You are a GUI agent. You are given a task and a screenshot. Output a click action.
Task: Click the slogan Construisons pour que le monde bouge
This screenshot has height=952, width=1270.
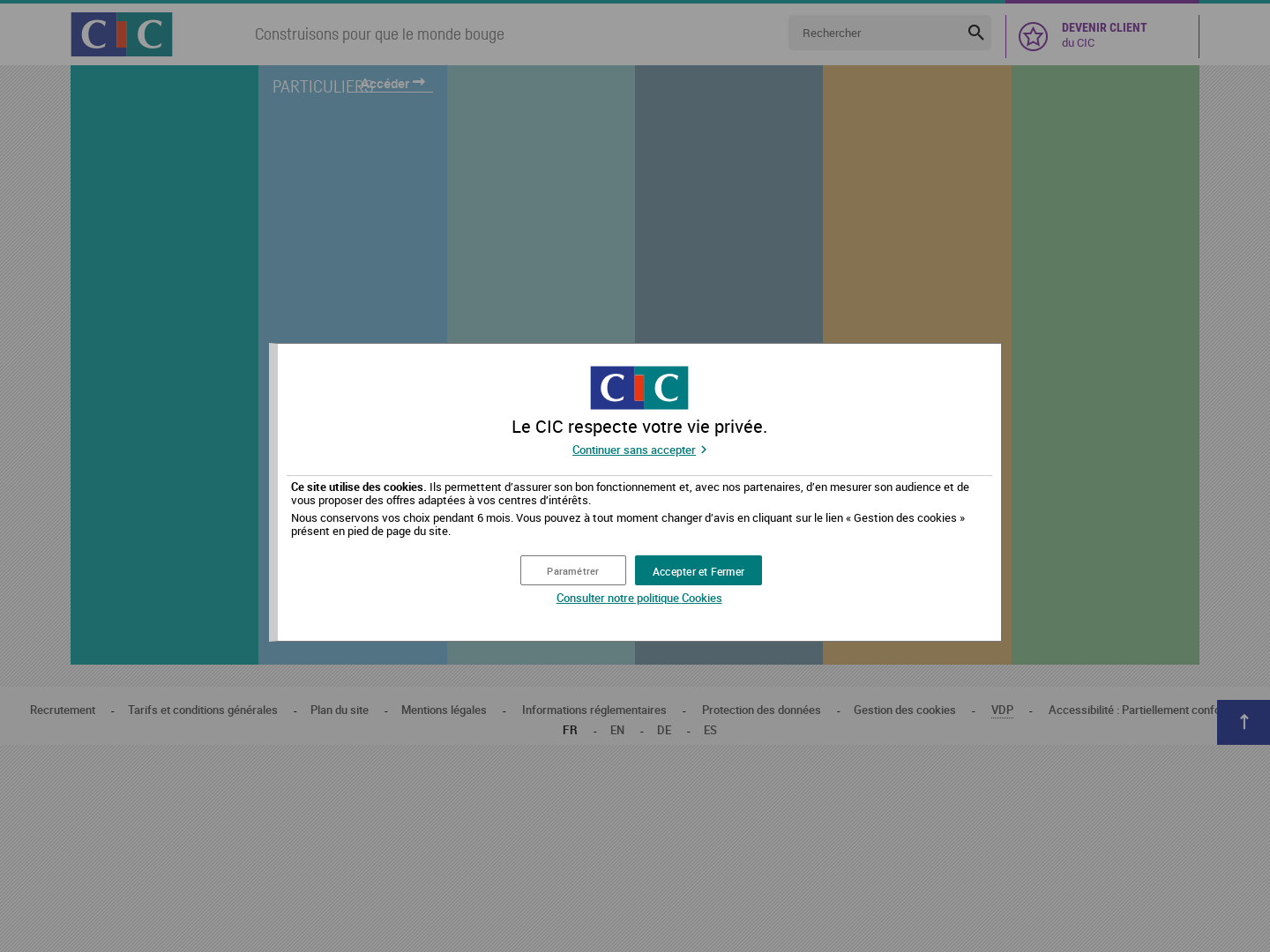pyautogui.click(x=379, y=33)
